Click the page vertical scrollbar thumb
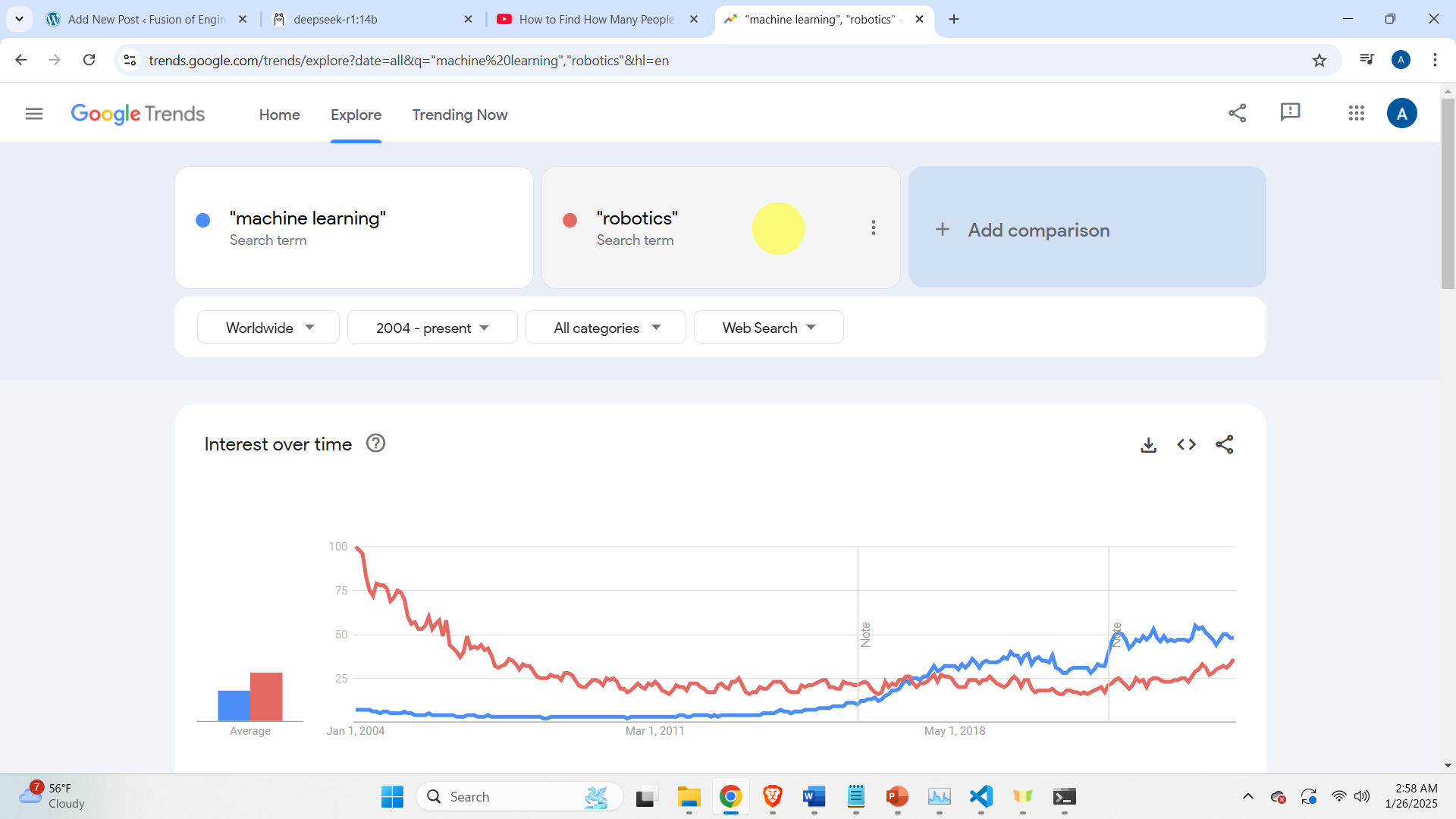The width and height of the screenshot is (1456, 819). 1448,193
